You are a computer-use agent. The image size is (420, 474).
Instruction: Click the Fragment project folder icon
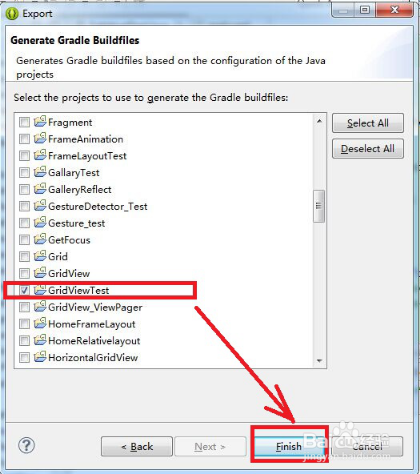pyautogui.click(x=40, y=122)
